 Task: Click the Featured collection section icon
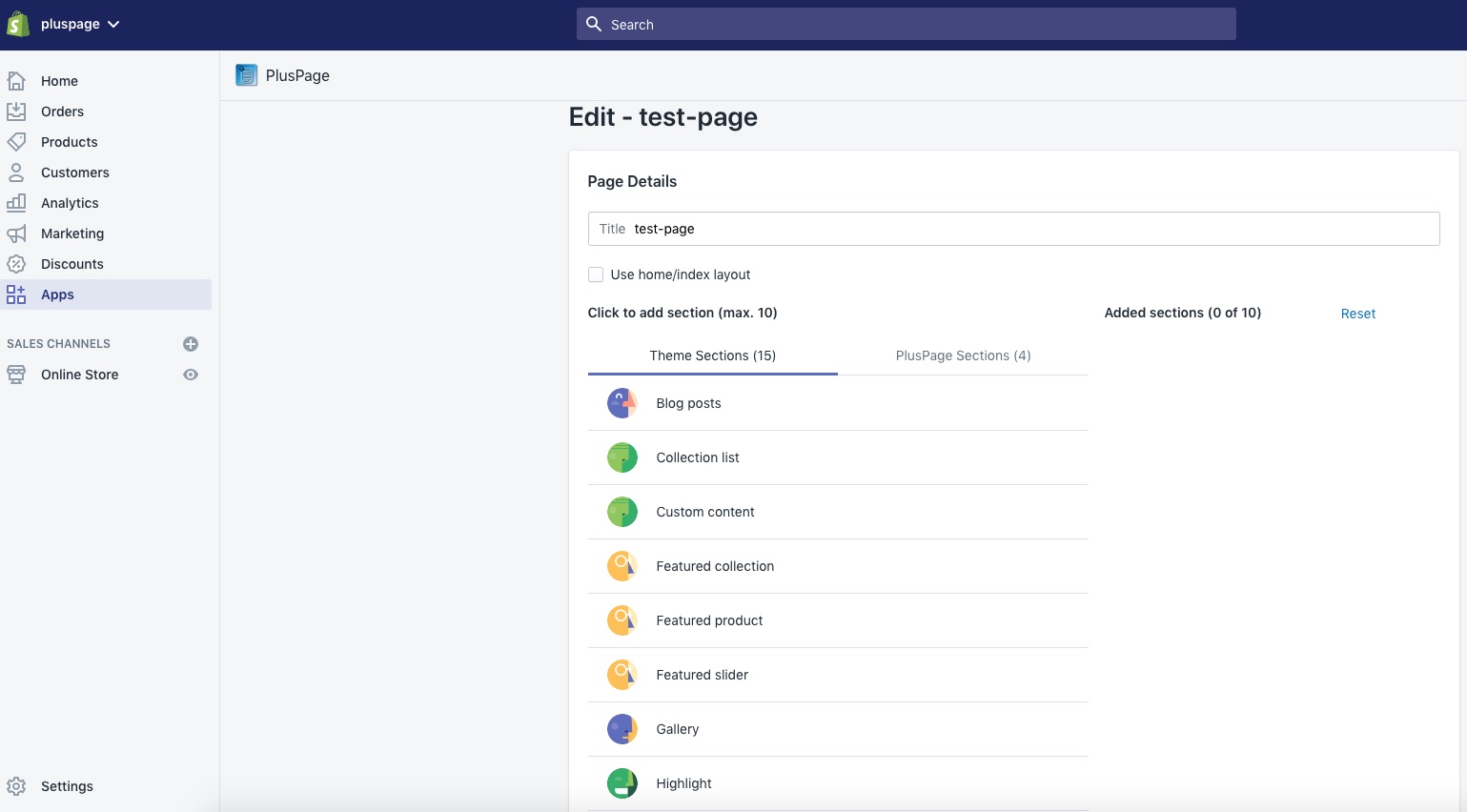[x=621, y=565]
